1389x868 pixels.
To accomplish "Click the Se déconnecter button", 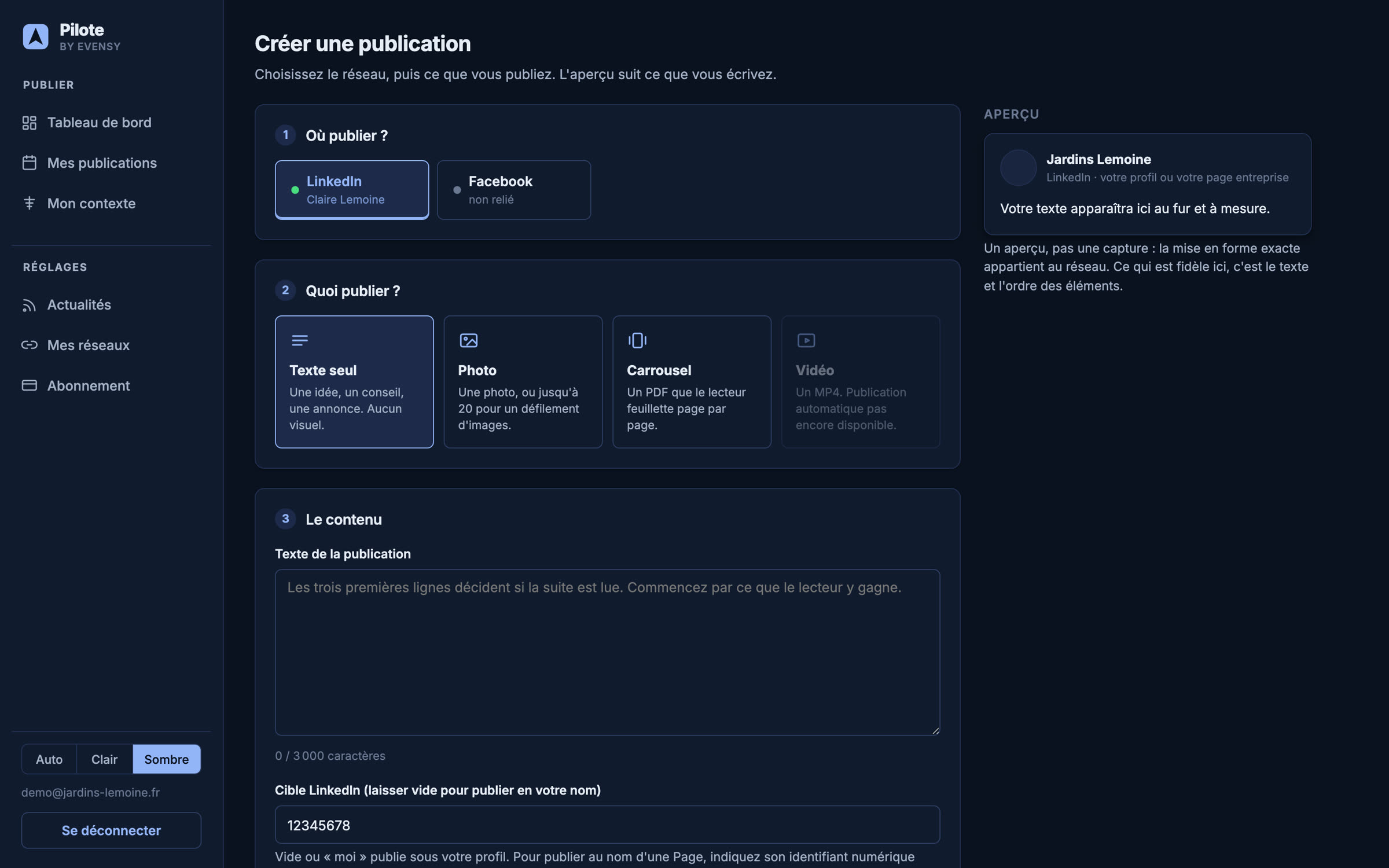I will 111,830.
